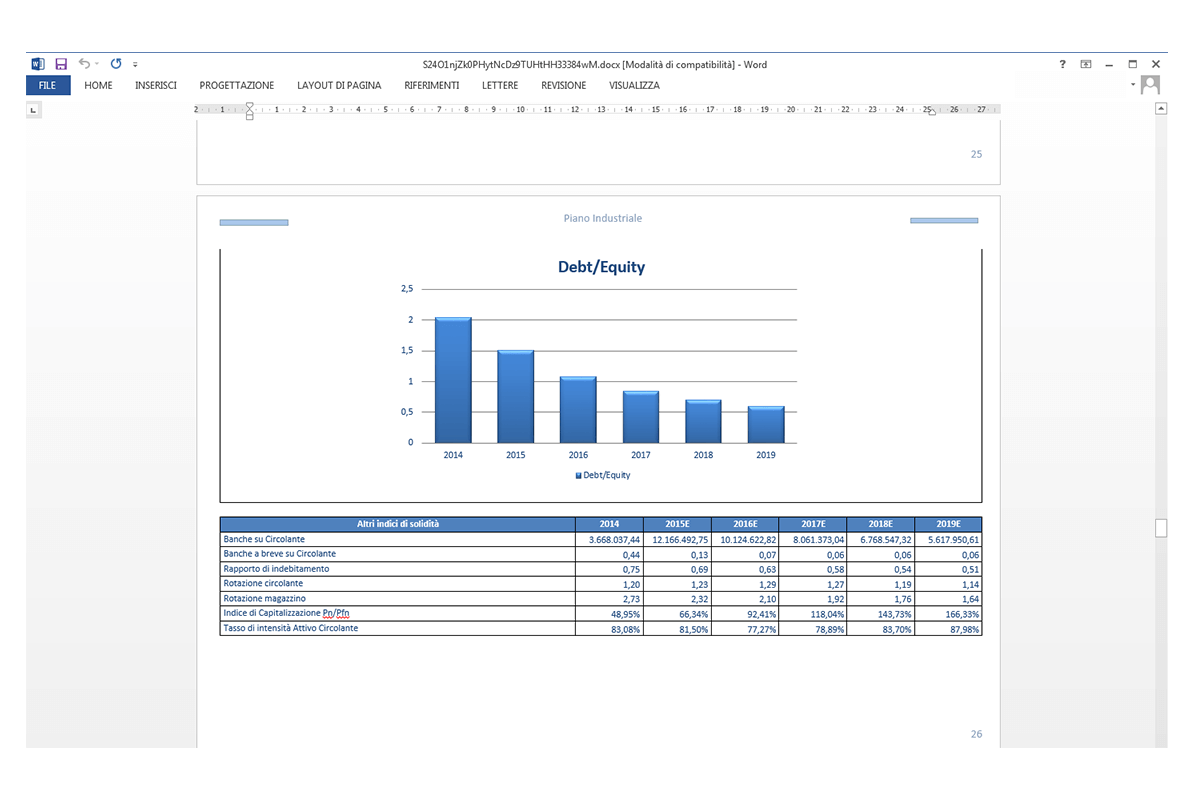Click the 'Banche a breve su Circolante' row label
Image resolution: width=1193 pixels, height=800 pixels.
click(x=279, y=553)
